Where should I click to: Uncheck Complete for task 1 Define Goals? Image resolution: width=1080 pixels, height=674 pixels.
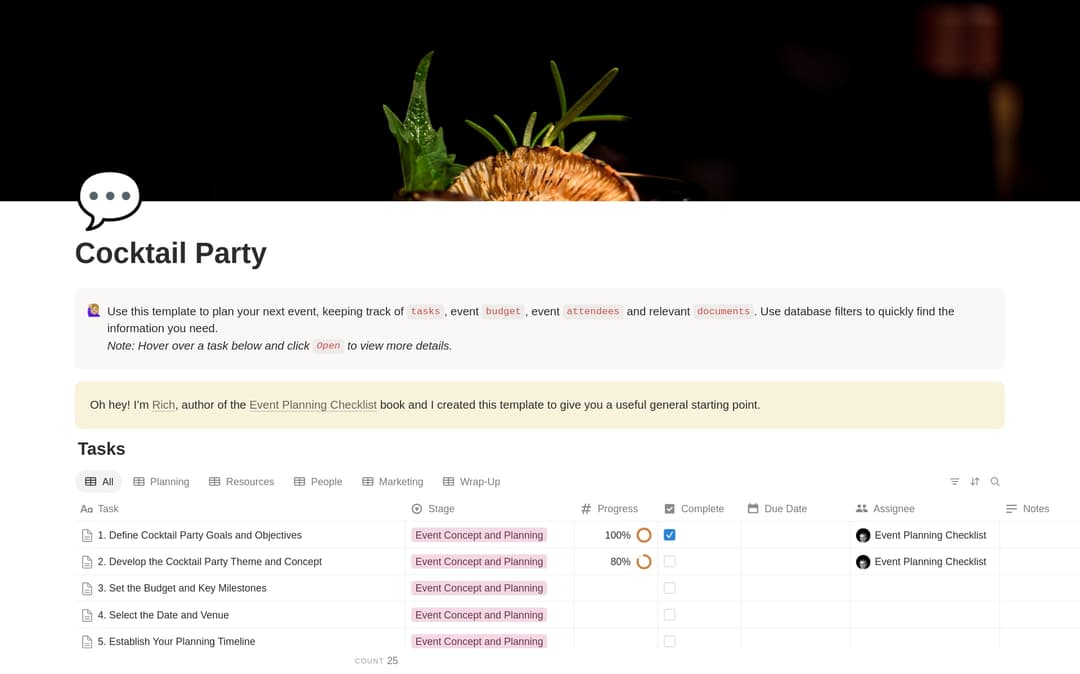tap(669, 535)
